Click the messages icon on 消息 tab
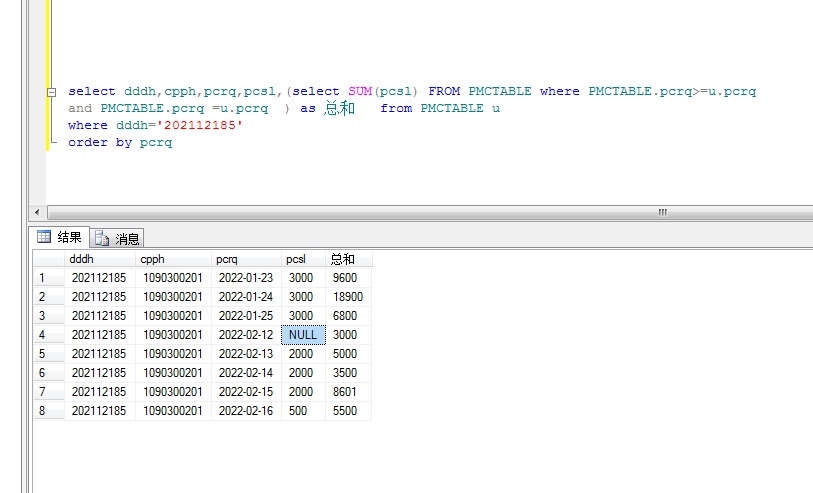This screenshot has width=813, height=493. pos(102,238)
